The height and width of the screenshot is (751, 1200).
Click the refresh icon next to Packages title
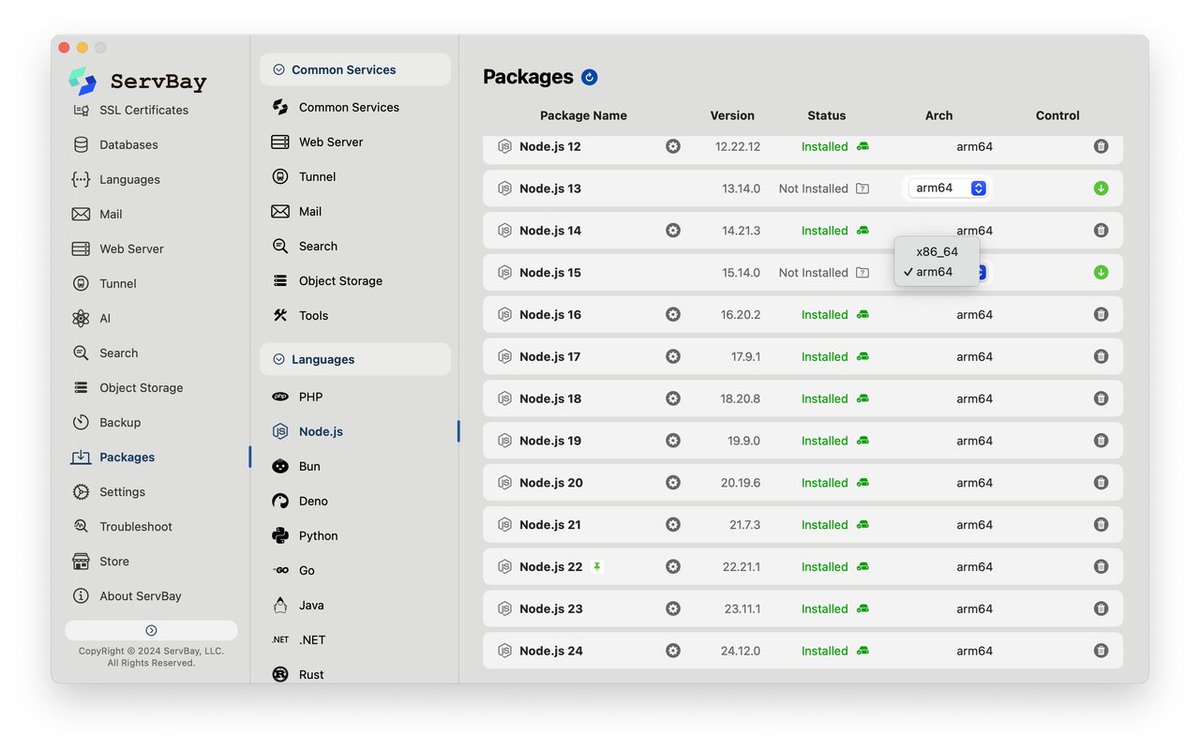point(589,77)
